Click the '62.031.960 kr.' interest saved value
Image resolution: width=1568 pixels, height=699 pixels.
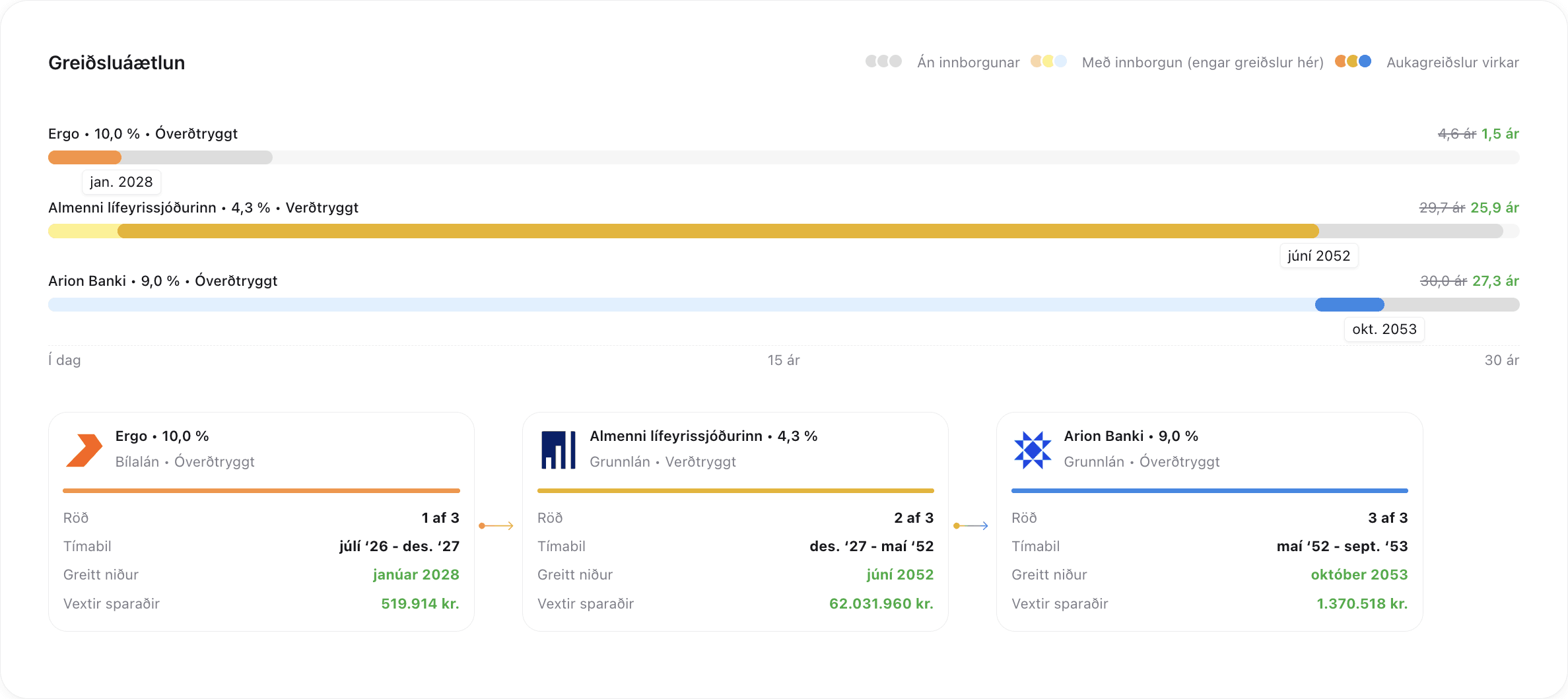881,604
